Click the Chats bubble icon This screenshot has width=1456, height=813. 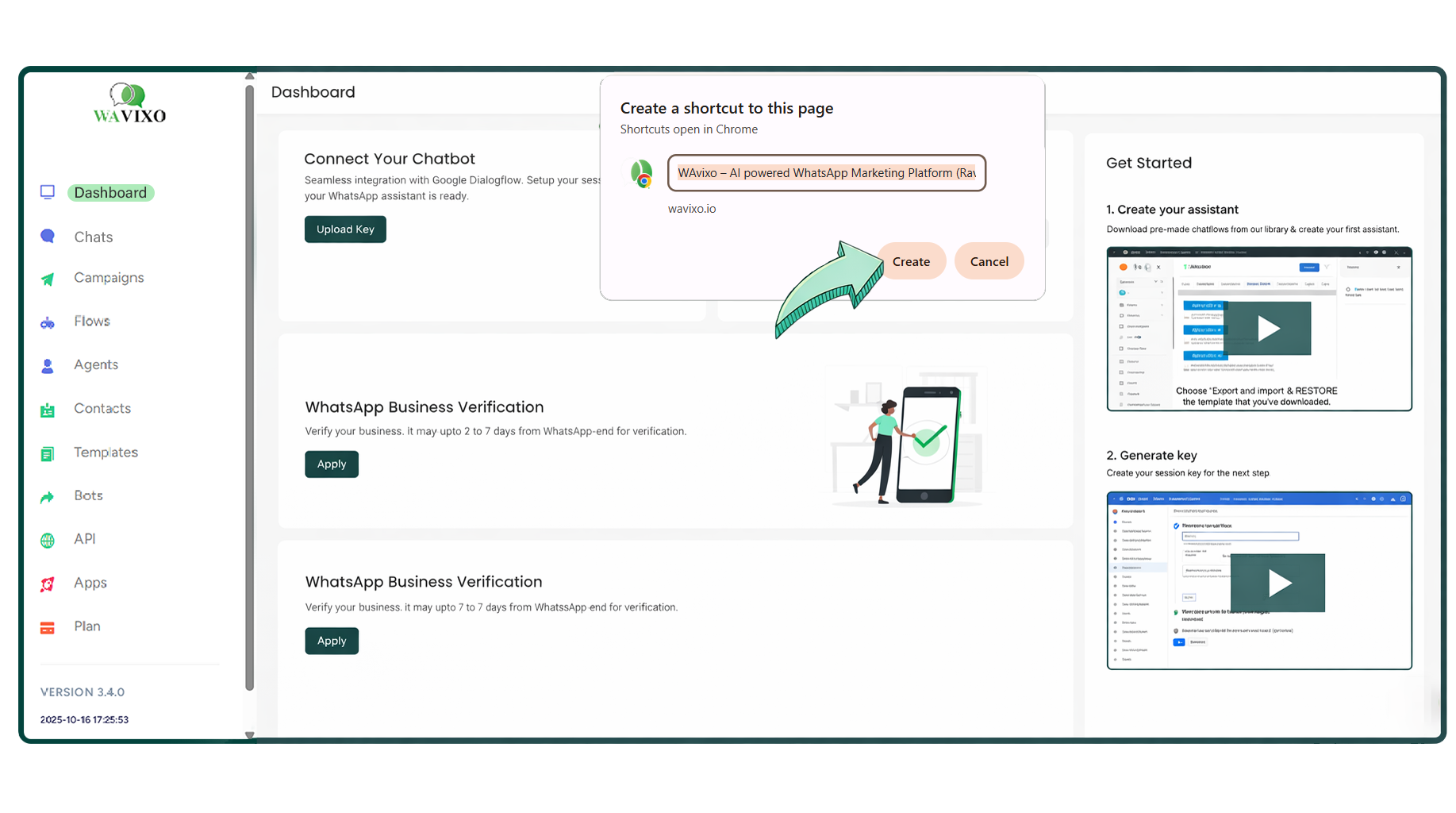(48, 237)
